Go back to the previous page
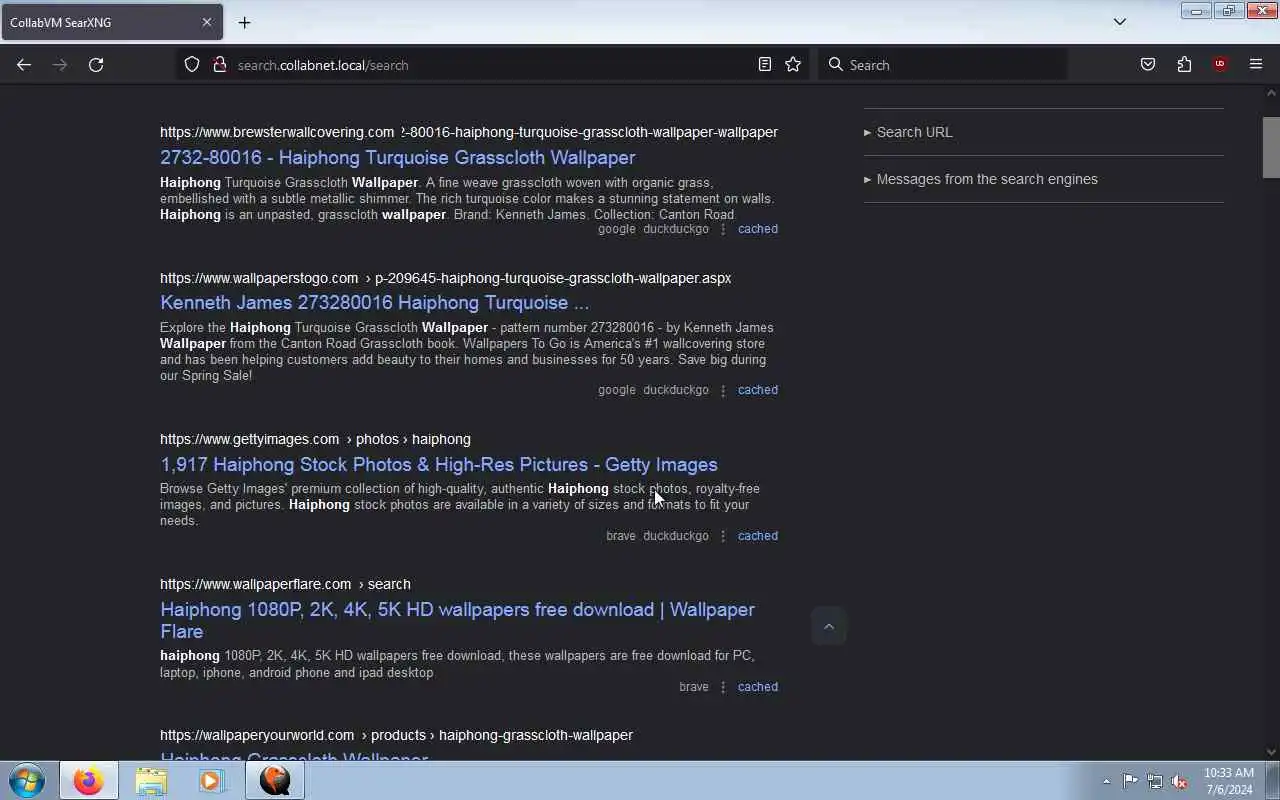Screen dimensions: 1280x800 coord(24,64)
